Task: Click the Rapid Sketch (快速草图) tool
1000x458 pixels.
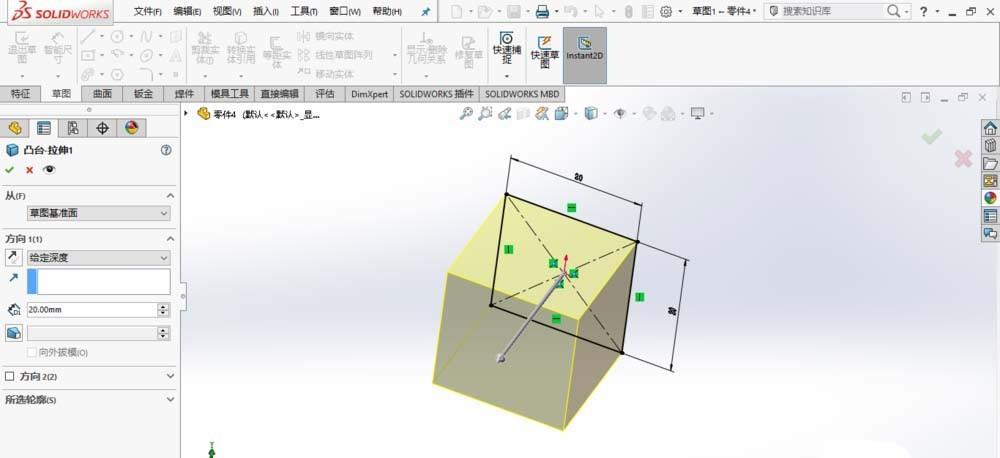Action: 544,52
